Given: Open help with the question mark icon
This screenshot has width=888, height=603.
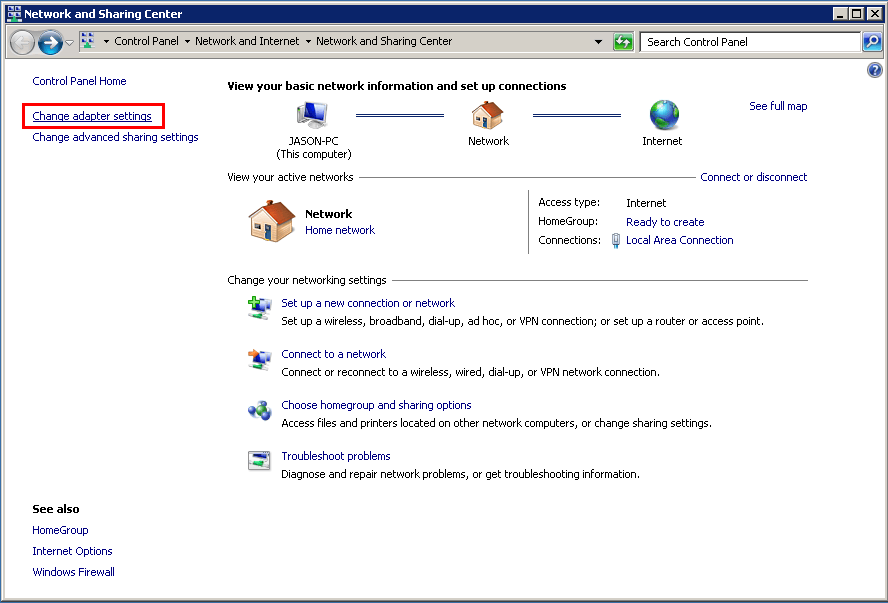Looking at the screenshot, I should point(875,70).
